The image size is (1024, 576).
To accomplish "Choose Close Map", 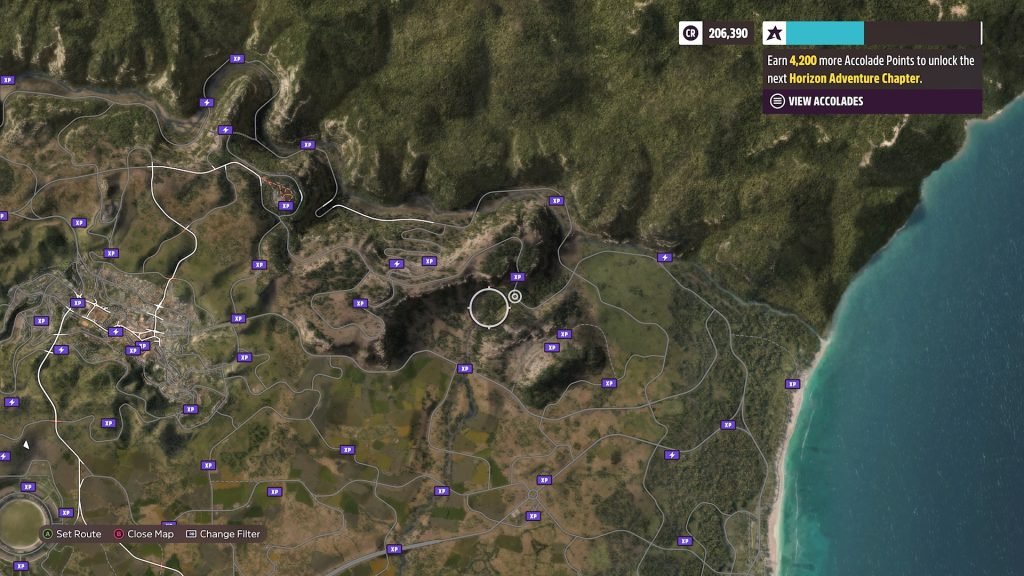I will pos(144,534).
